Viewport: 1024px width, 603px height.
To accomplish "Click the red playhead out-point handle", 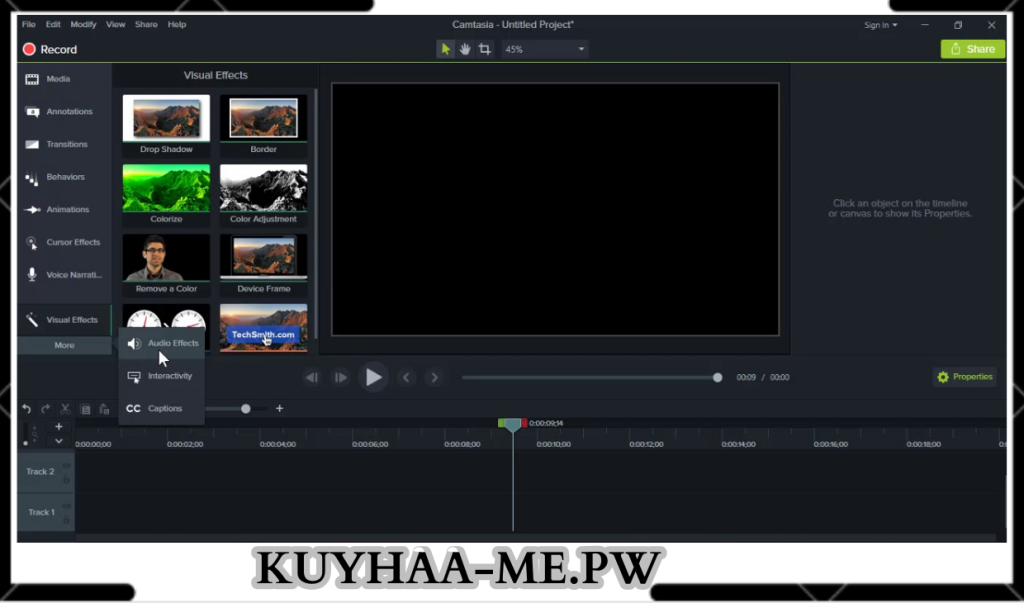I will 524,423.
